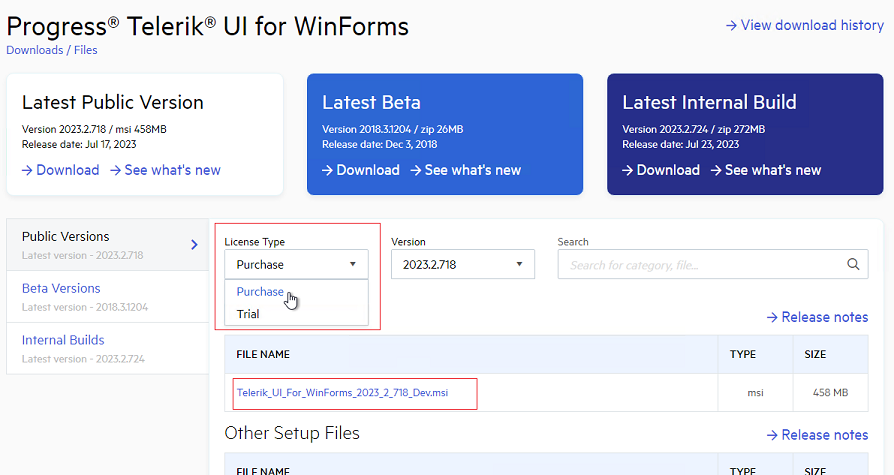Switch to the Beta Versions tab

coord(108,297)
